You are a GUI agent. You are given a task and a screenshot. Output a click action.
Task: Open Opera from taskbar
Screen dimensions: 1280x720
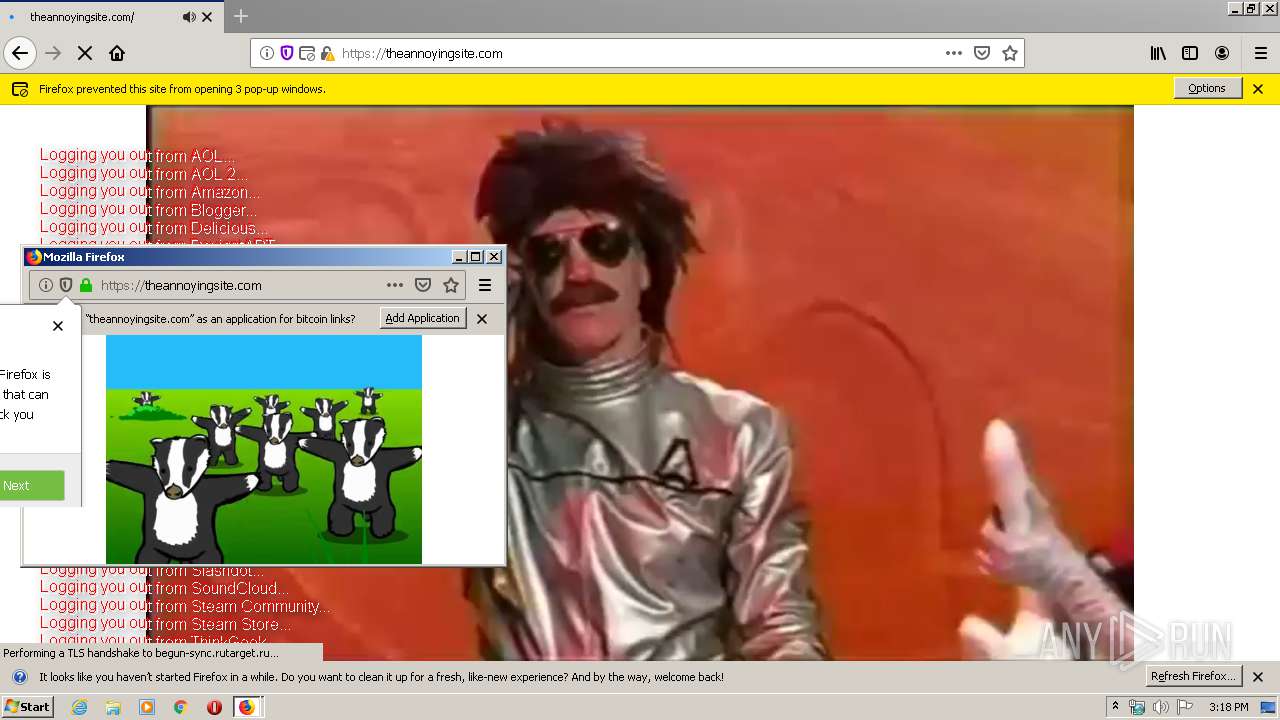214,707
